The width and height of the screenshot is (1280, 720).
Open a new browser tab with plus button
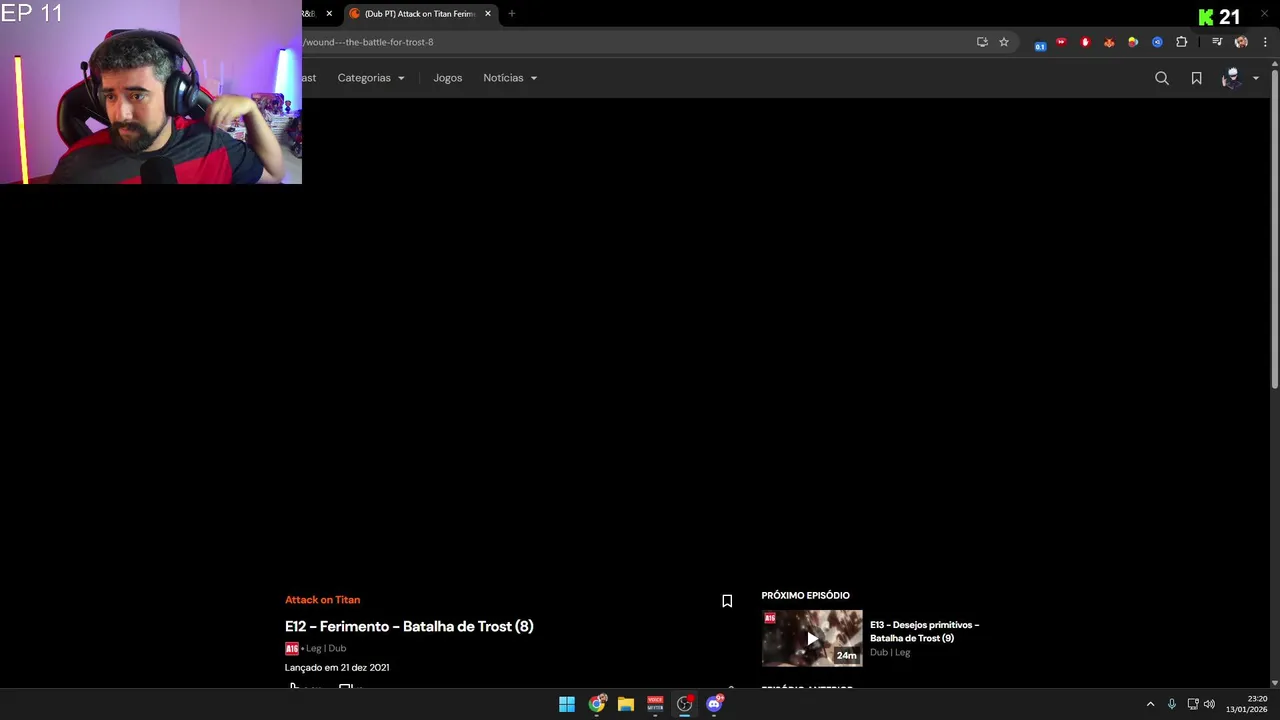[x=511, y=14]
